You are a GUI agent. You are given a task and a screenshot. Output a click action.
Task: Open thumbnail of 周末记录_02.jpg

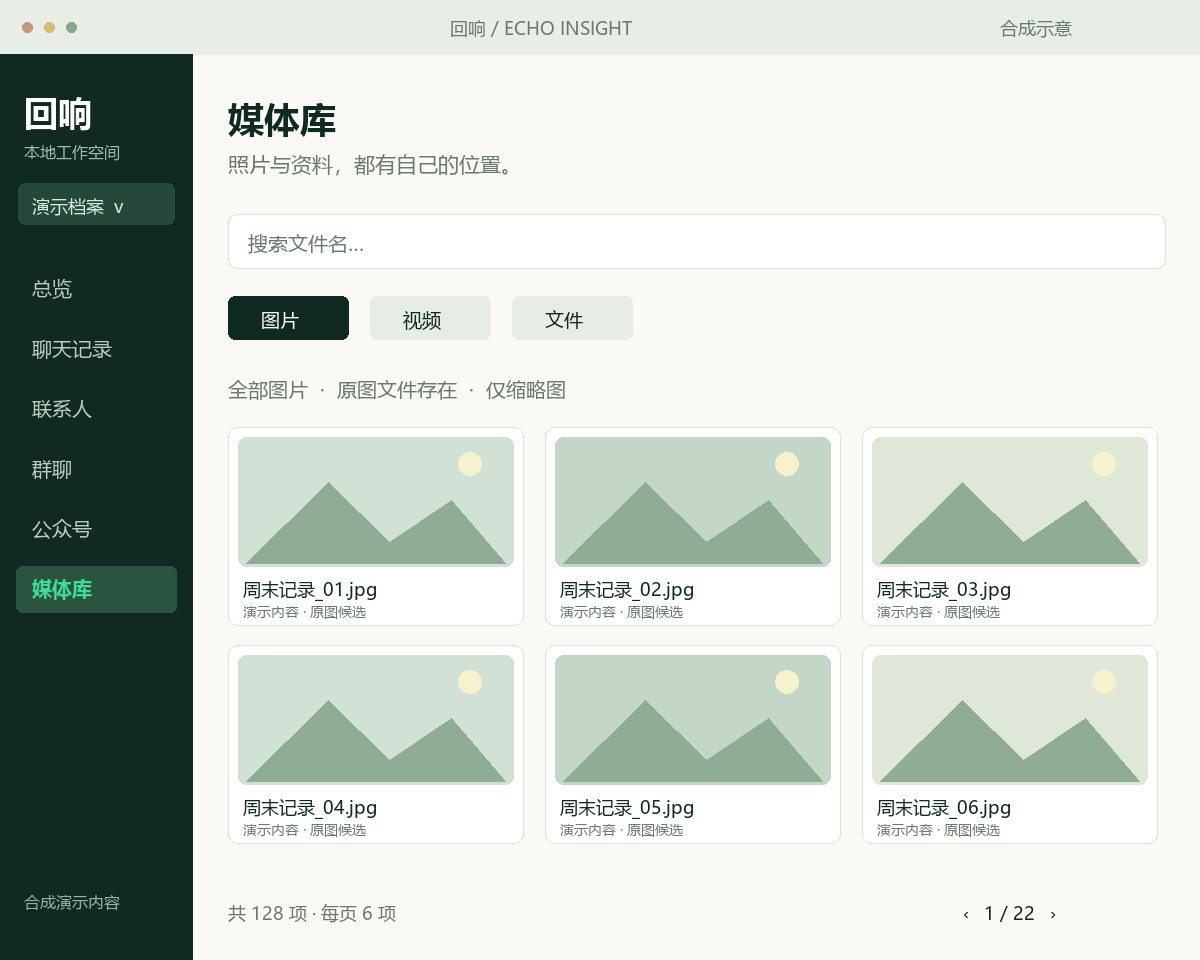(x=693, y=502)
